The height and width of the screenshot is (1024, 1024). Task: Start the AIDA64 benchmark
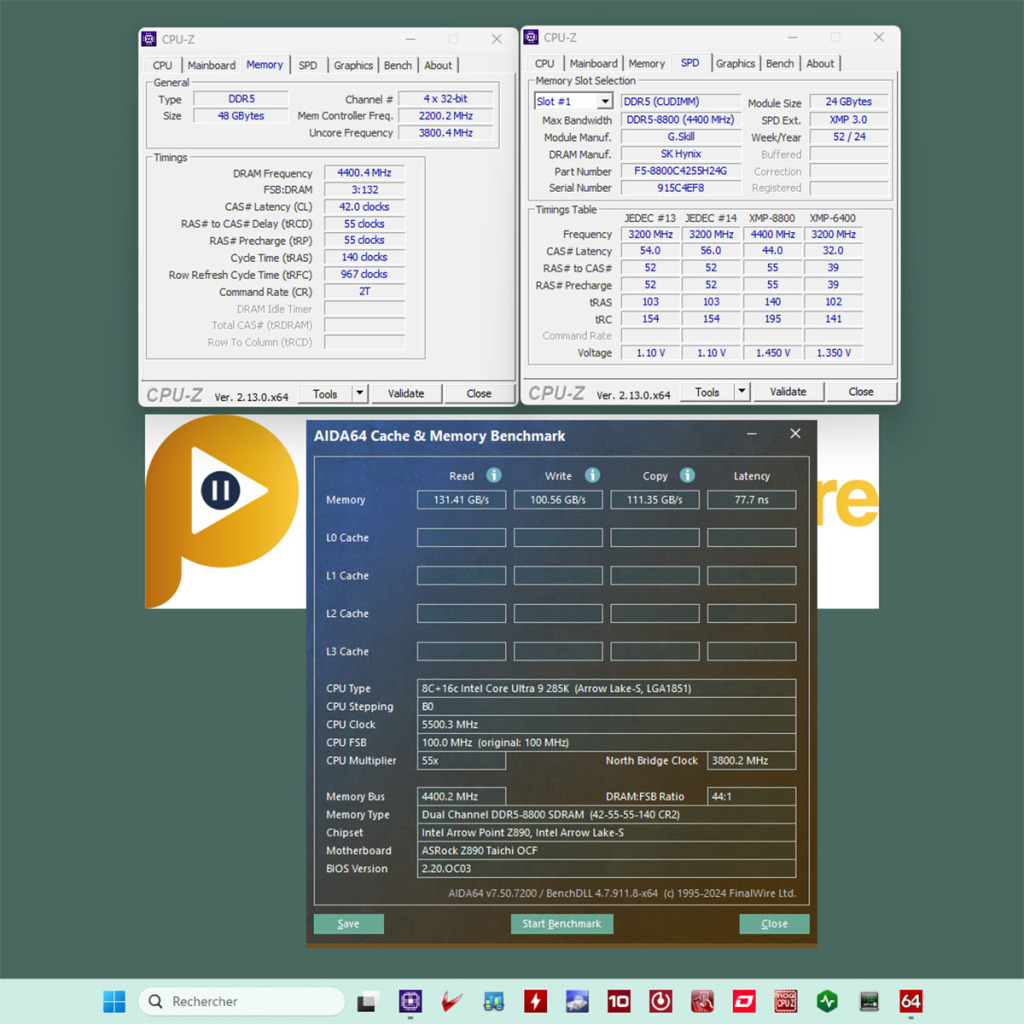562,923
